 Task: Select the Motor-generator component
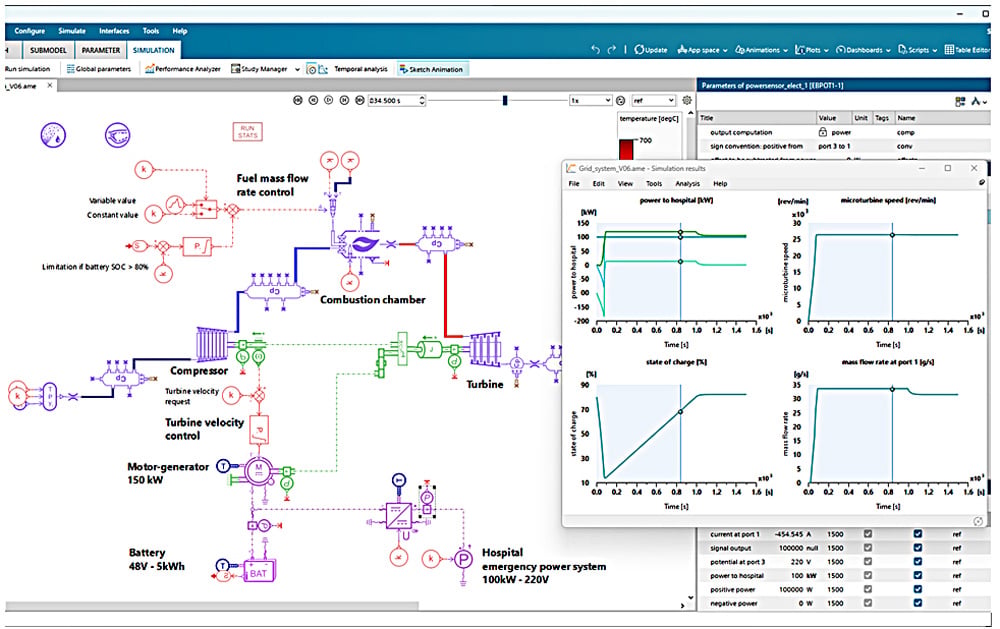click(258, 472)
